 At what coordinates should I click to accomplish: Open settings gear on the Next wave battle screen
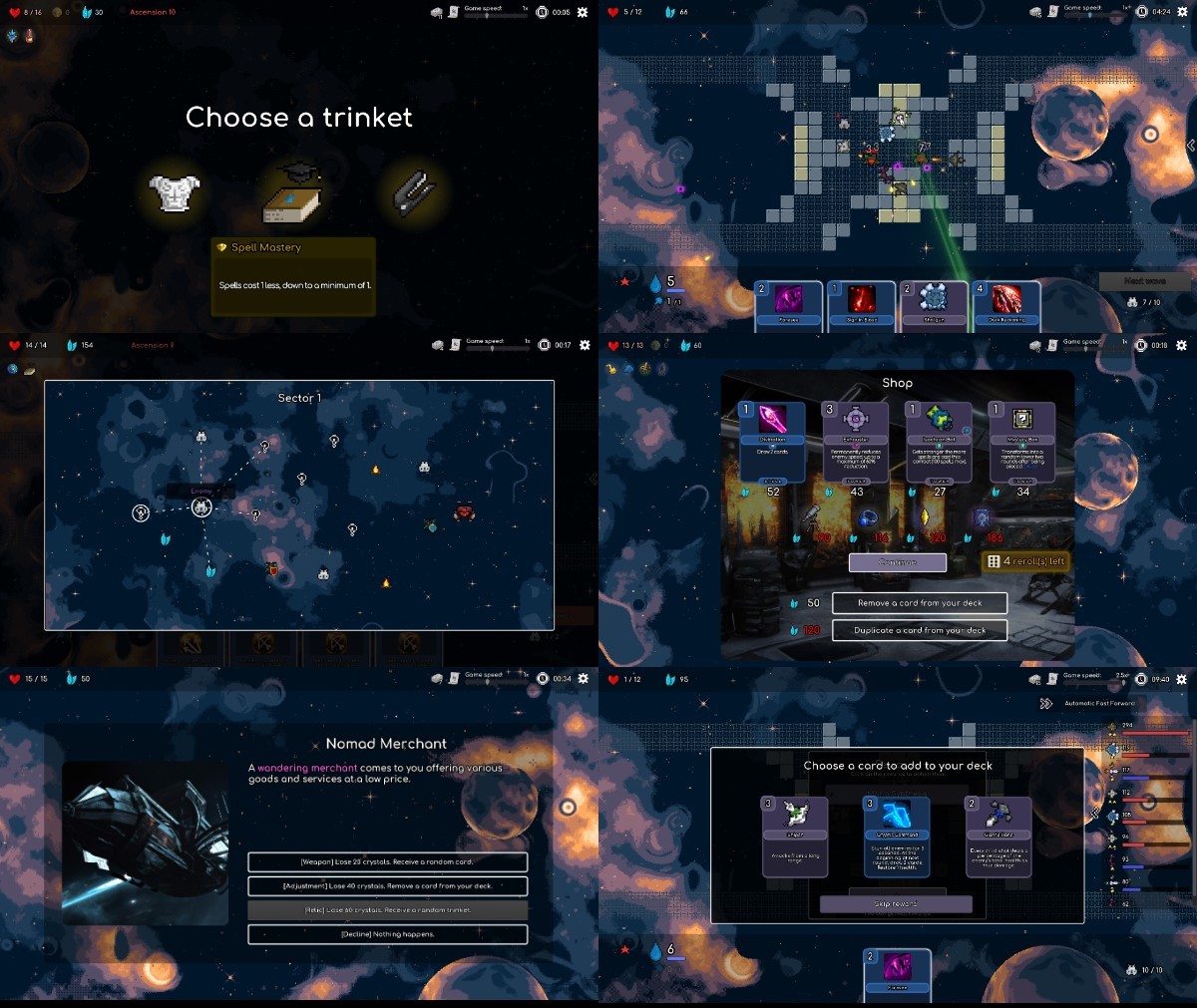1182,12
